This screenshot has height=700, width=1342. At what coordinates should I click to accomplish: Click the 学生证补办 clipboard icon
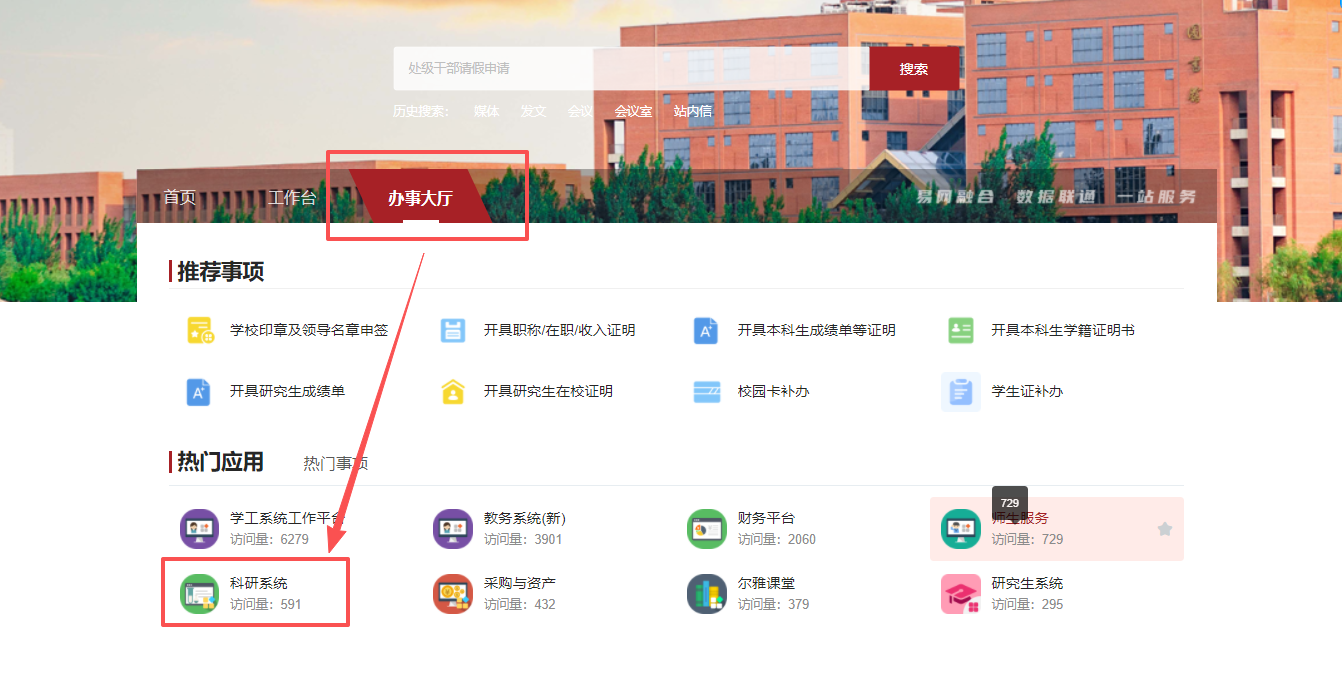[961, 392]
